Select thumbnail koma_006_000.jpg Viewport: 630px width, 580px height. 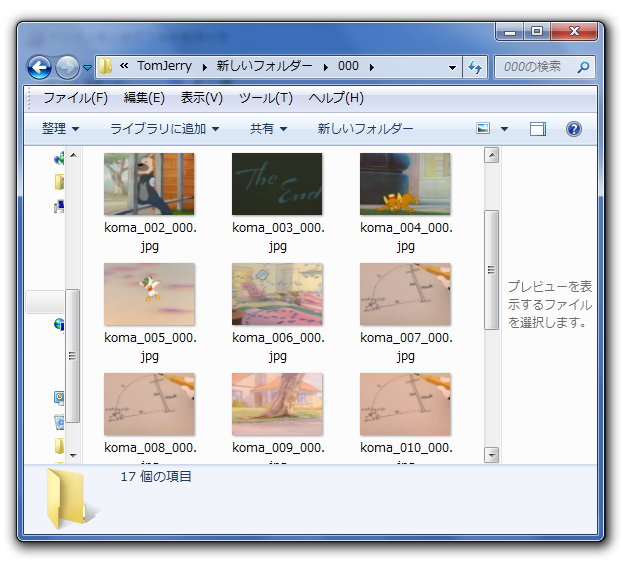point(277,294)
